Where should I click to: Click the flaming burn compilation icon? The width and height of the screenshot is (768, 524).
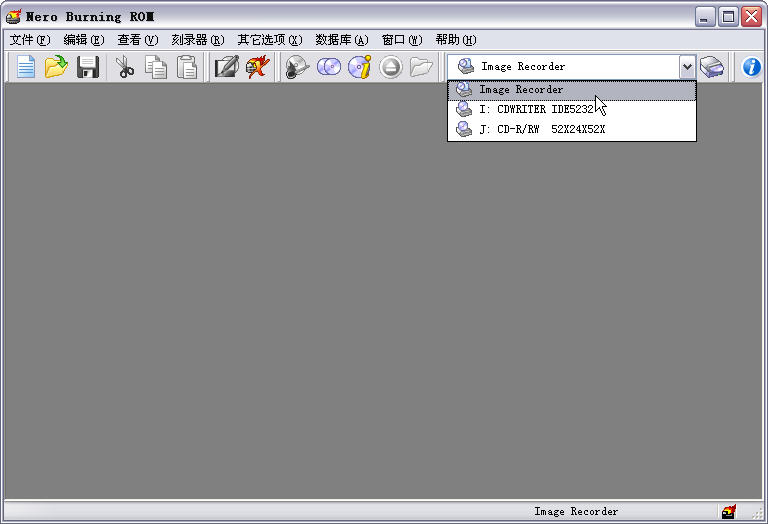tap(258, 67)
